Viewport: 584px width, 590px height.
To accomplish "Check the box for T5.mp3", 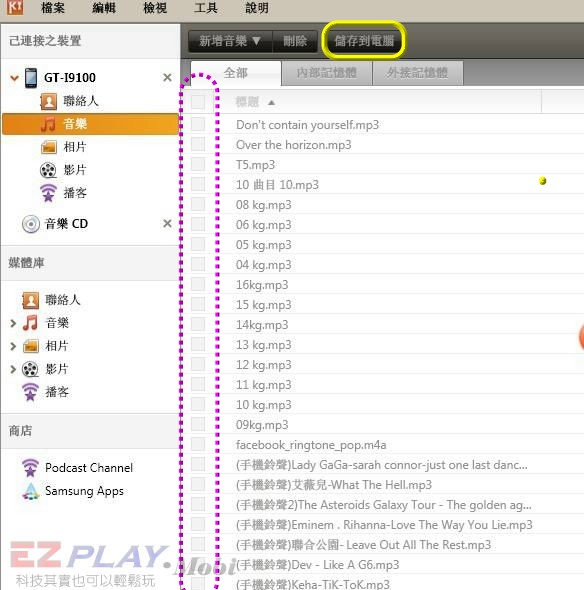I will [x=198, y=164].
